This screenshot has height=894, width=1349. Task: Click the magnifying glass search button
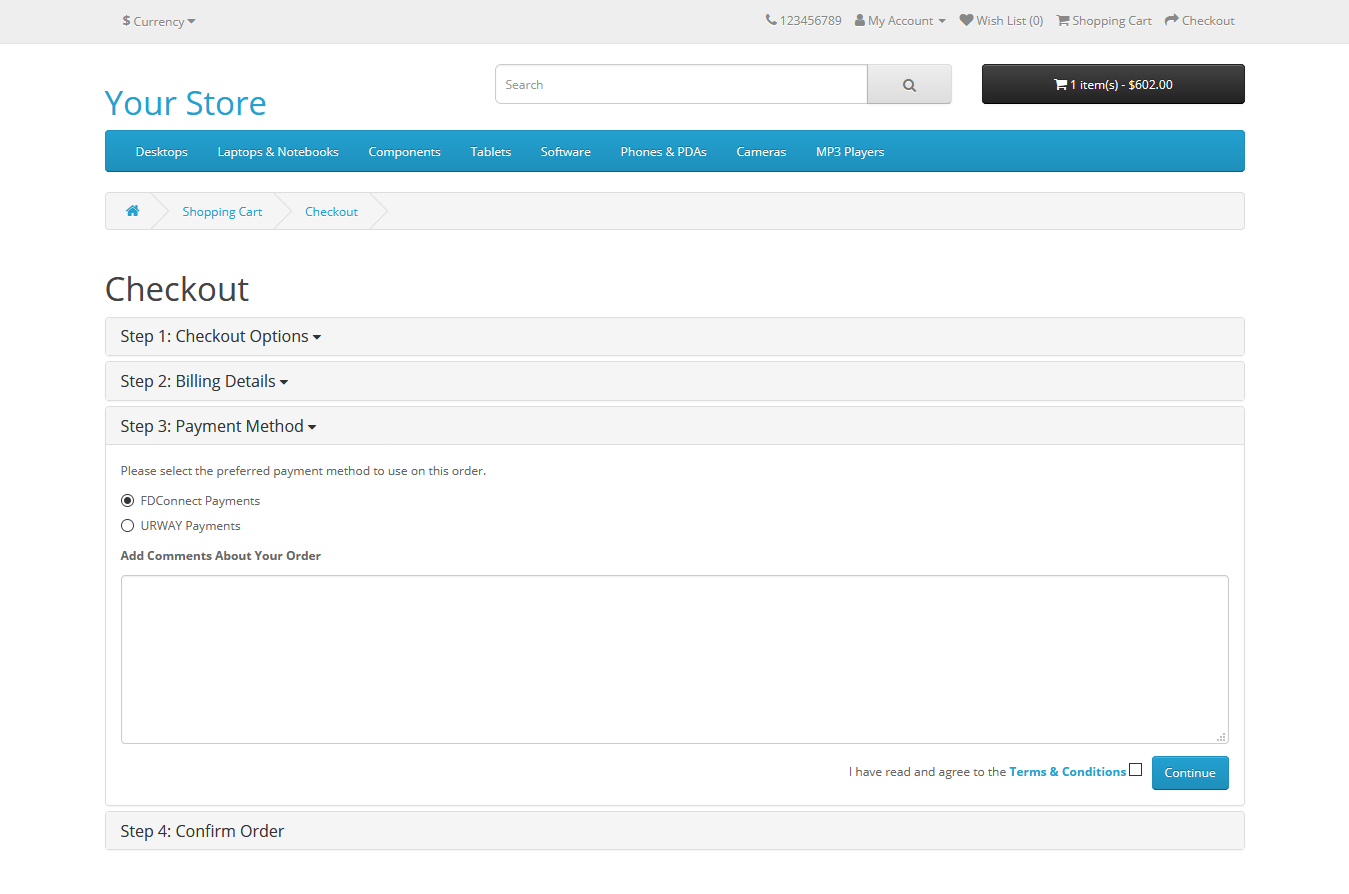[909, 85]
